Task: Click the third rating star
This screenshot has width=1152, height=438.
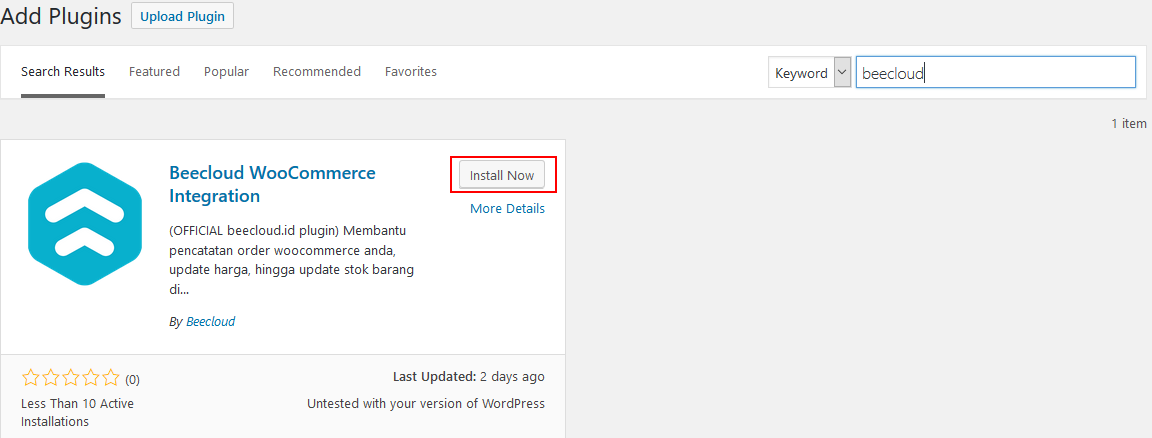Action: (71, 378)
